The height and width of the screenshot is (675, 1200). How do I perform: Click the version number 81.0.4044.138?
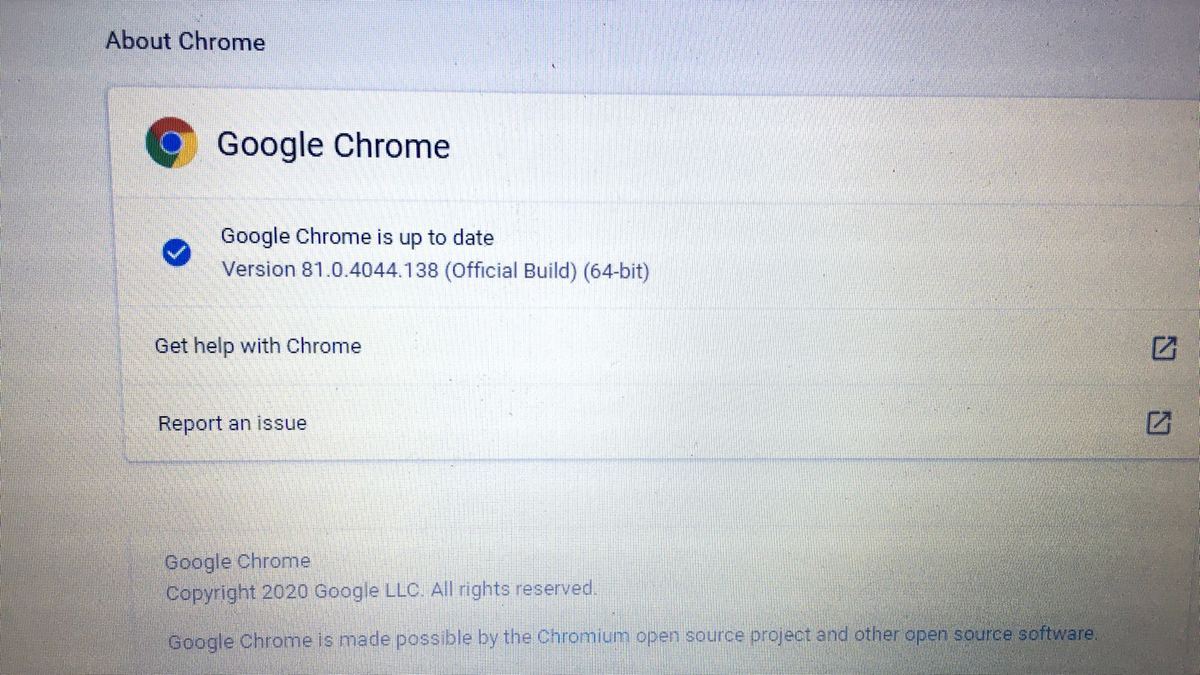tap(369, 270)
